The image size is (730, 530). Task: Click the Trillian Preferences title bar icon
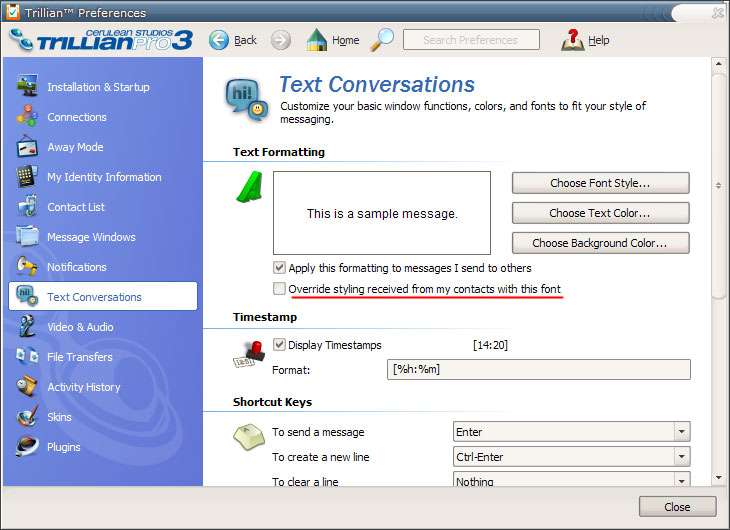(13, 12)
